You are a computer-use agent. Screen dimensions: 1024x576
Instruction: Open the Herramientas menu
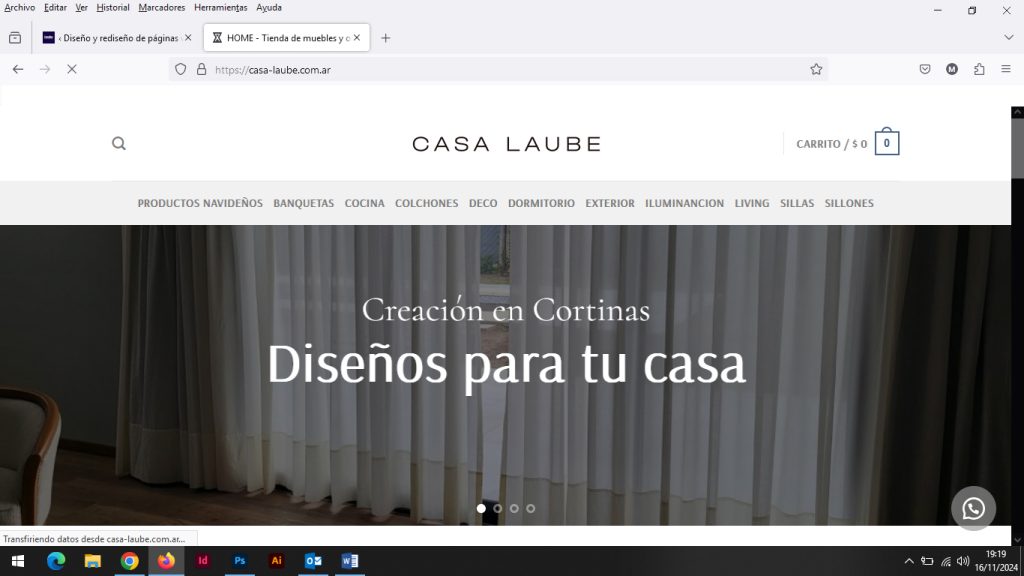[220, 8]
